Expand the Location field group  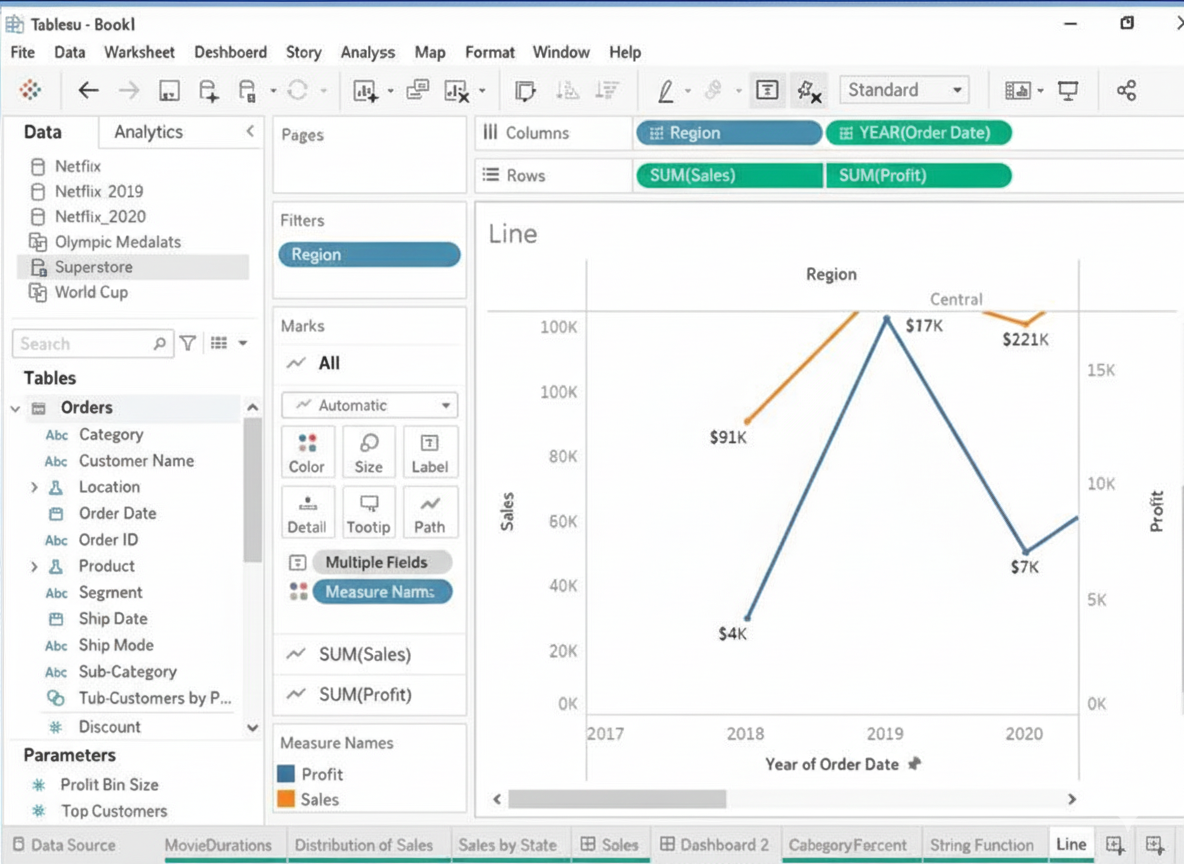(34, 487)
